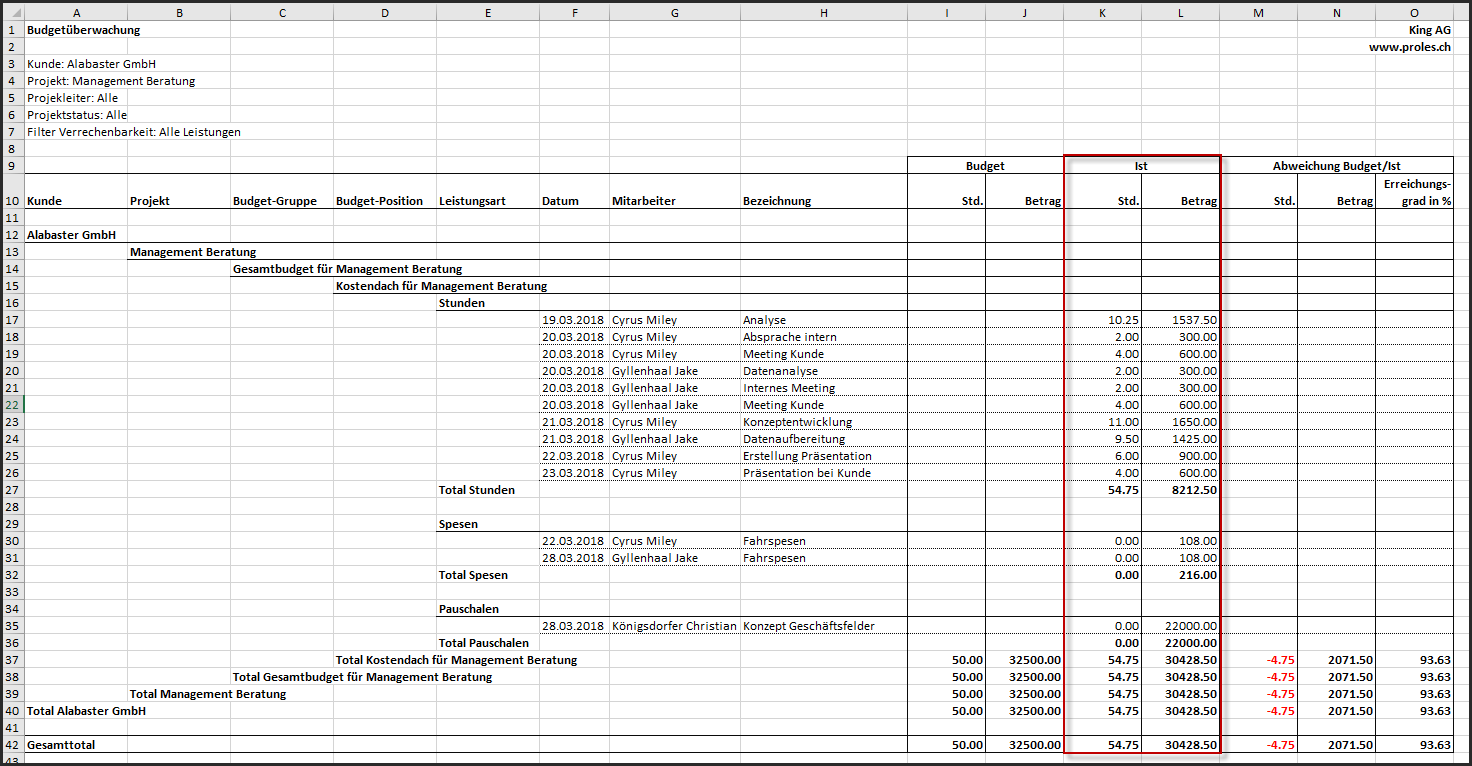
Task: Select column header O
Action: [x=1414, y=12]
